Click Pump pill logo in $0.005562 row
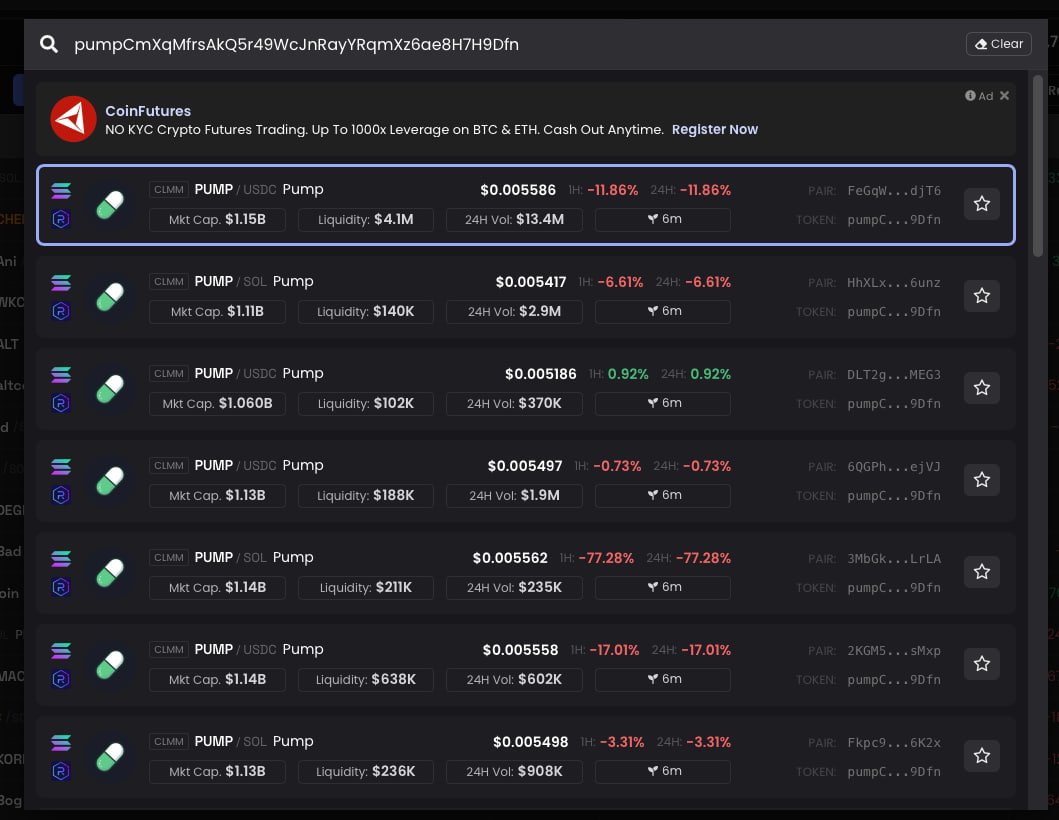The image size is (1059, 820). coord(110,572)
